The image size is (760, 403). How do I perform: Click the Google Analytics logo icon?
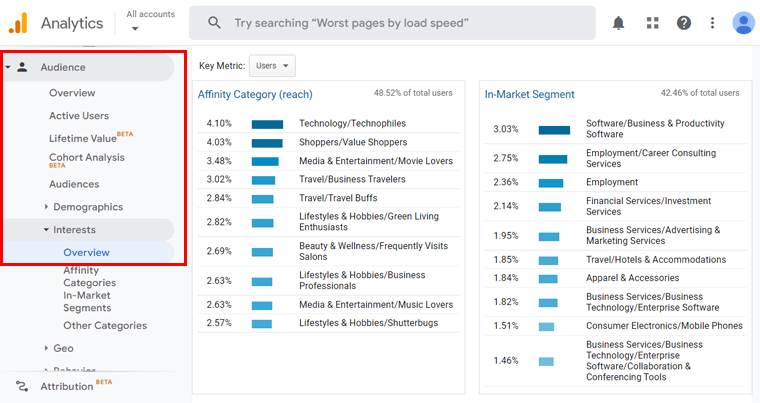tap(18, 23)
